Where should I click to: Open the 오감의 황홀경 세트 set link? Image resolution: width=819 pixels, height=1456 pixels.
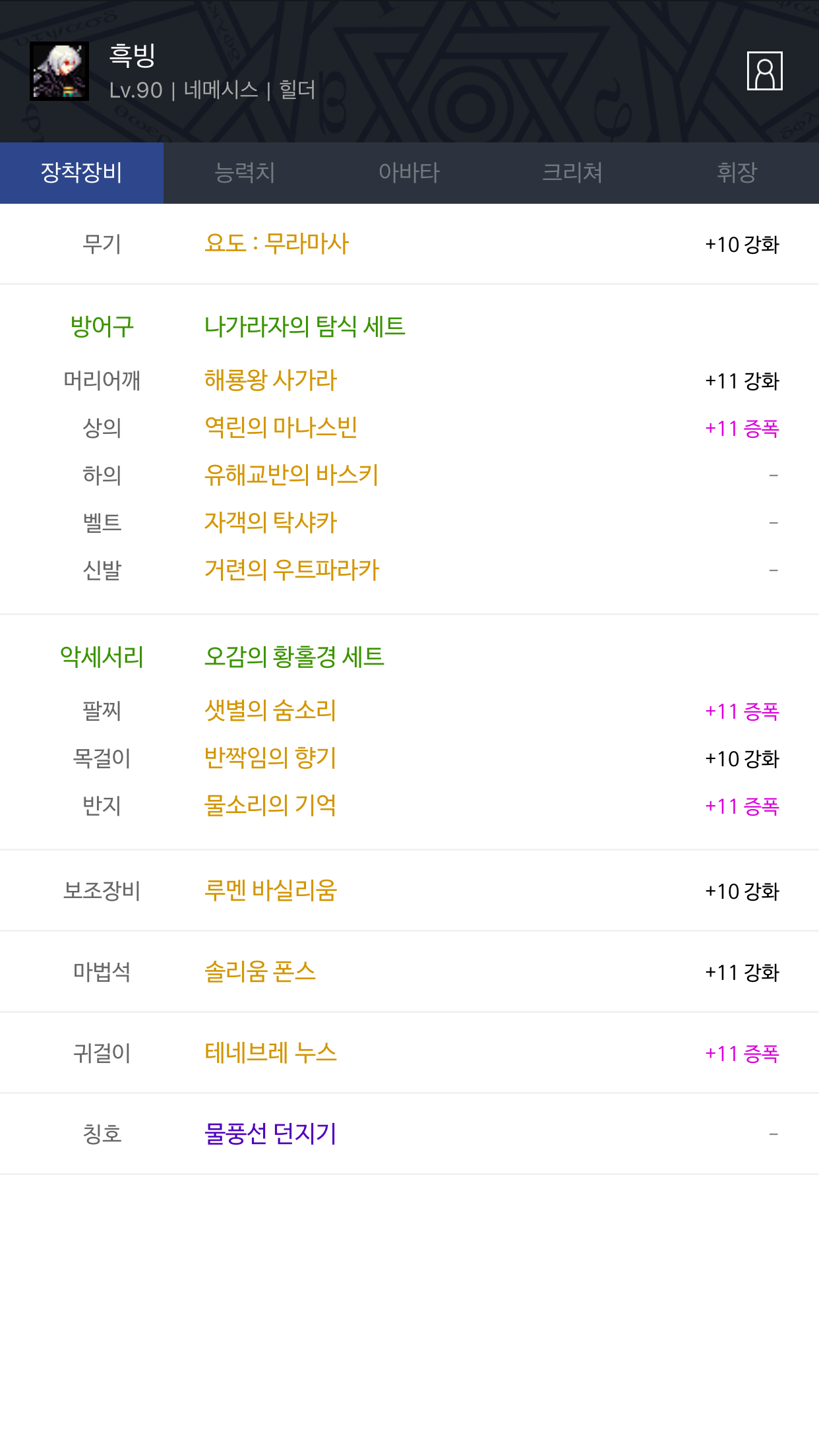tap(294, 656)
